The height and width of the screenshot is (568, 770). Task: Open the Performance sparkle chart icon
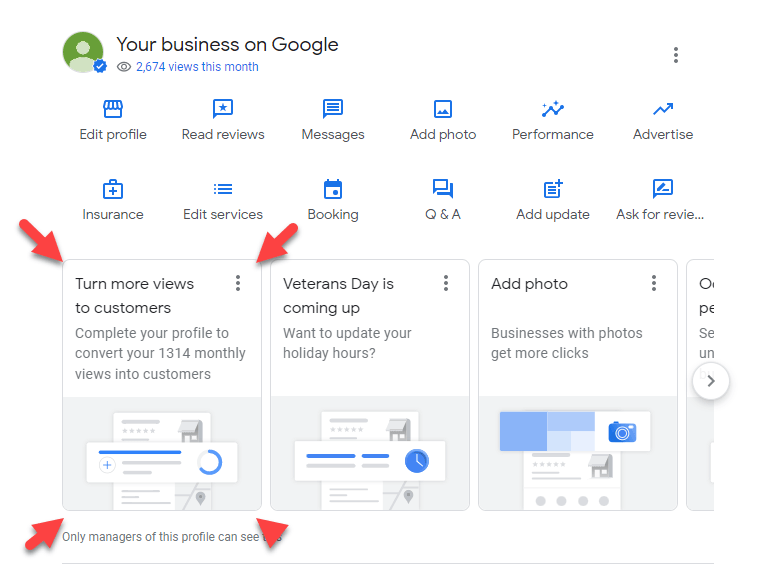click(x=553, y=109)
